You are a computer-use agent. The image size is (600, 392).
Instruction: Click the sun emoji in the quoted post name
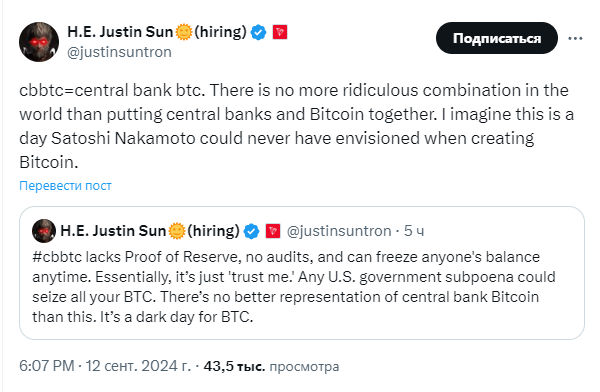tap(177, 231)
